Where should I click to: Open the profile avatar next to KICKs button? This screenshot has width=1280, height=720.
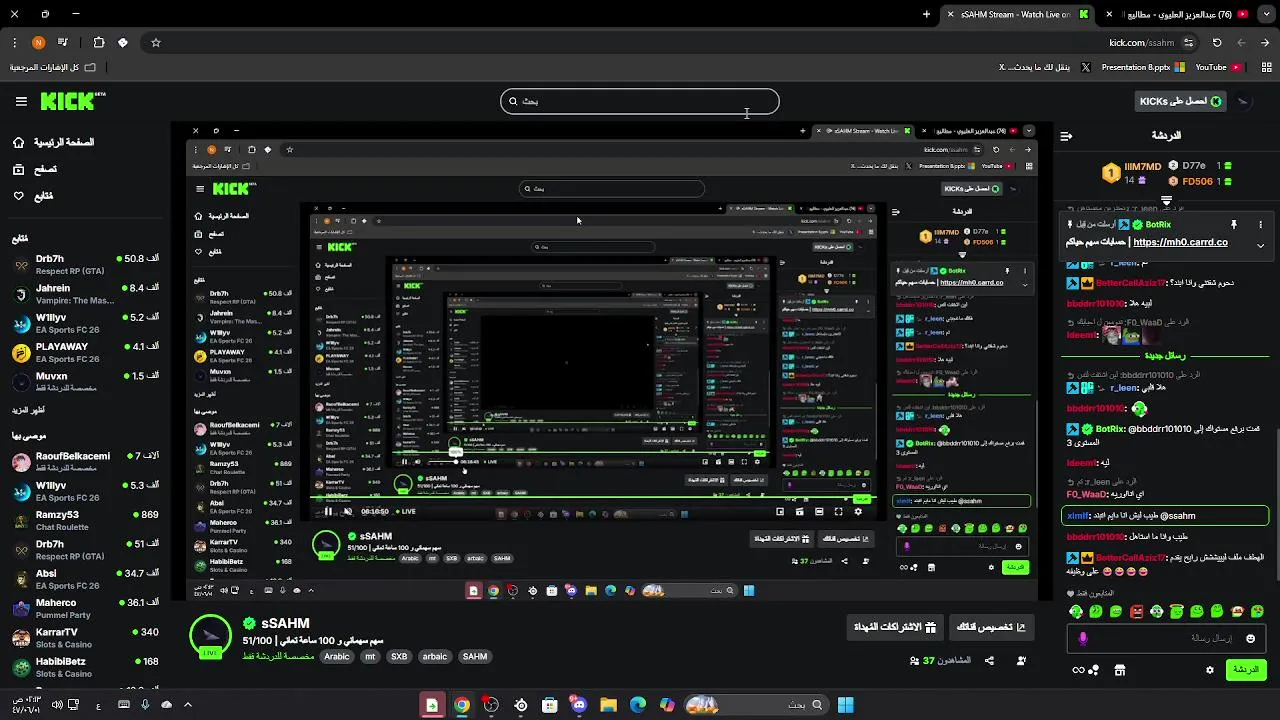coord(1244,101)
